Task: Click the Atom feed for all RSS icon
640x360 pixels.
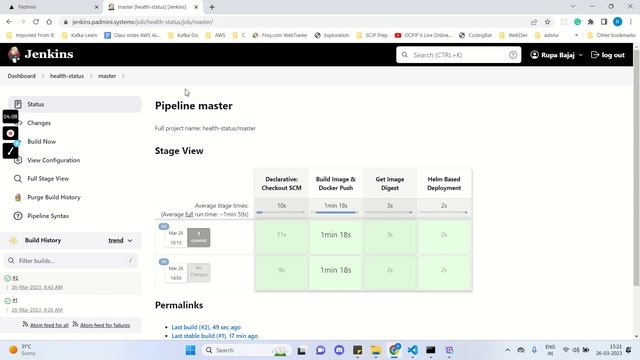Action: [x=25, y=324]
